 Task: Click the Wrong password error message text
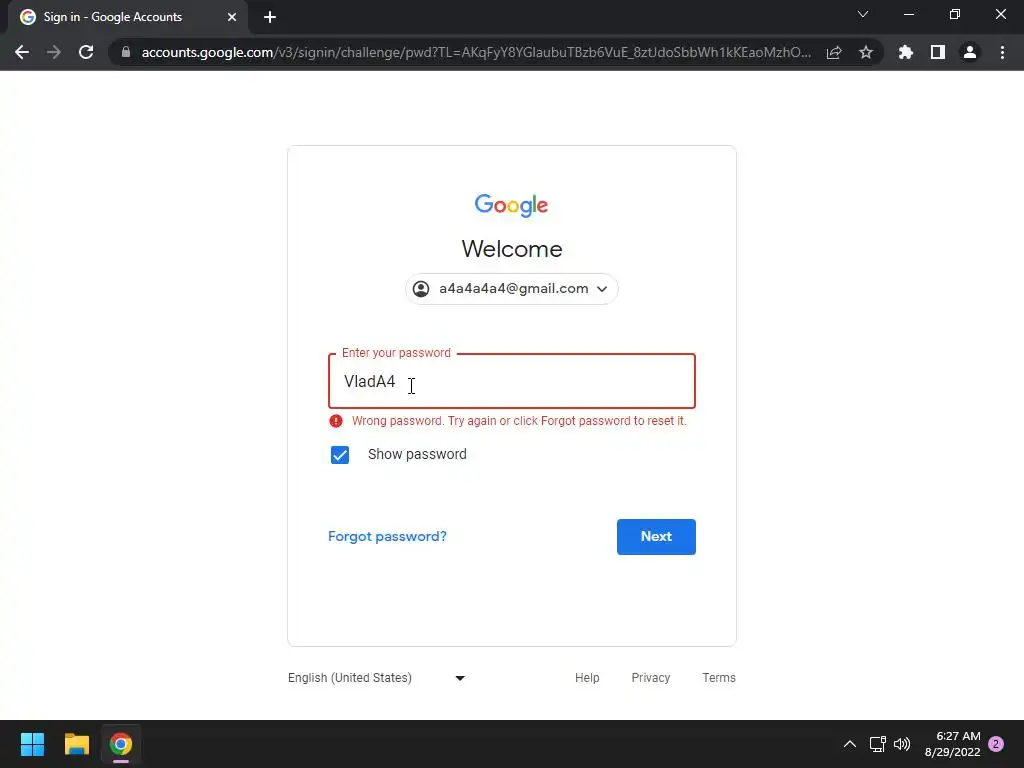(x=519, y=421)
